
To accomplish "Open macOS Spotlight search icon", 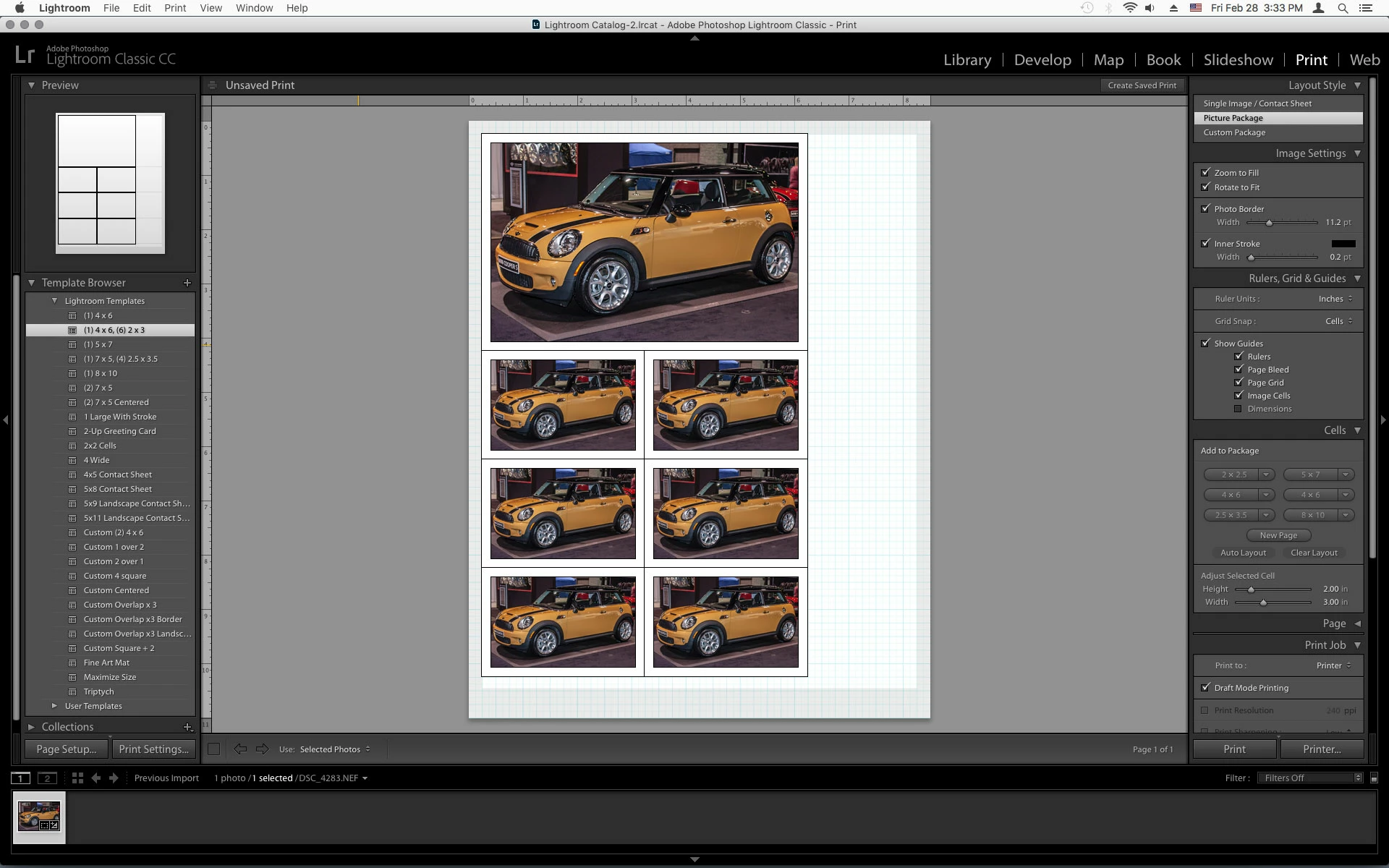I will pos(1343,8).
